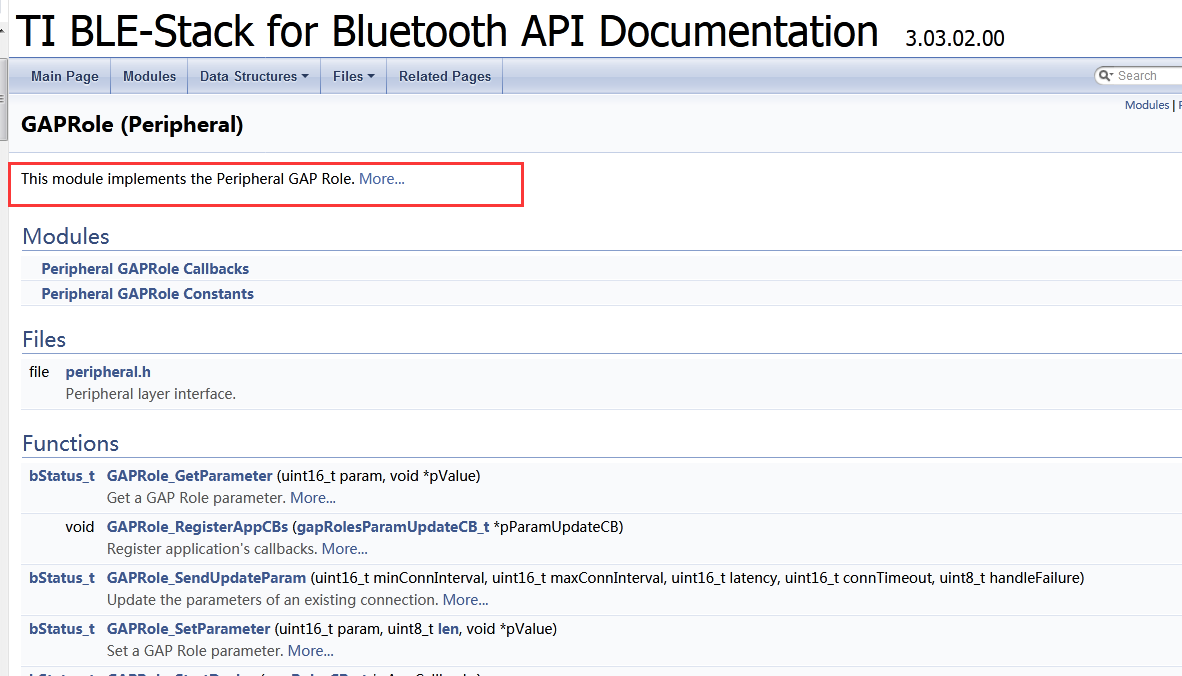Open GAPRole_GetParameter function documentation
This screenshot has height=676, width=1182.
[189, 476]
